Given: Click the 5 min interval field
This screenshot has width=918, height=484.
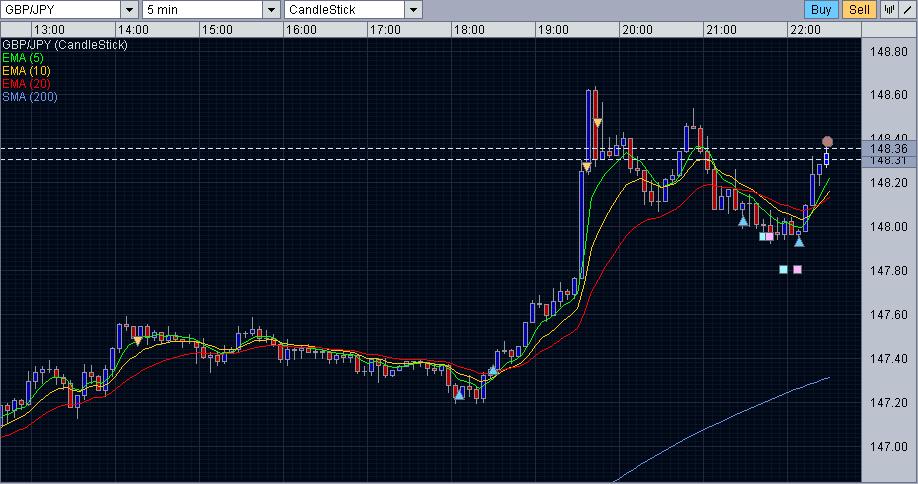Looking at the screenshot, I should (x=203, y=9).
